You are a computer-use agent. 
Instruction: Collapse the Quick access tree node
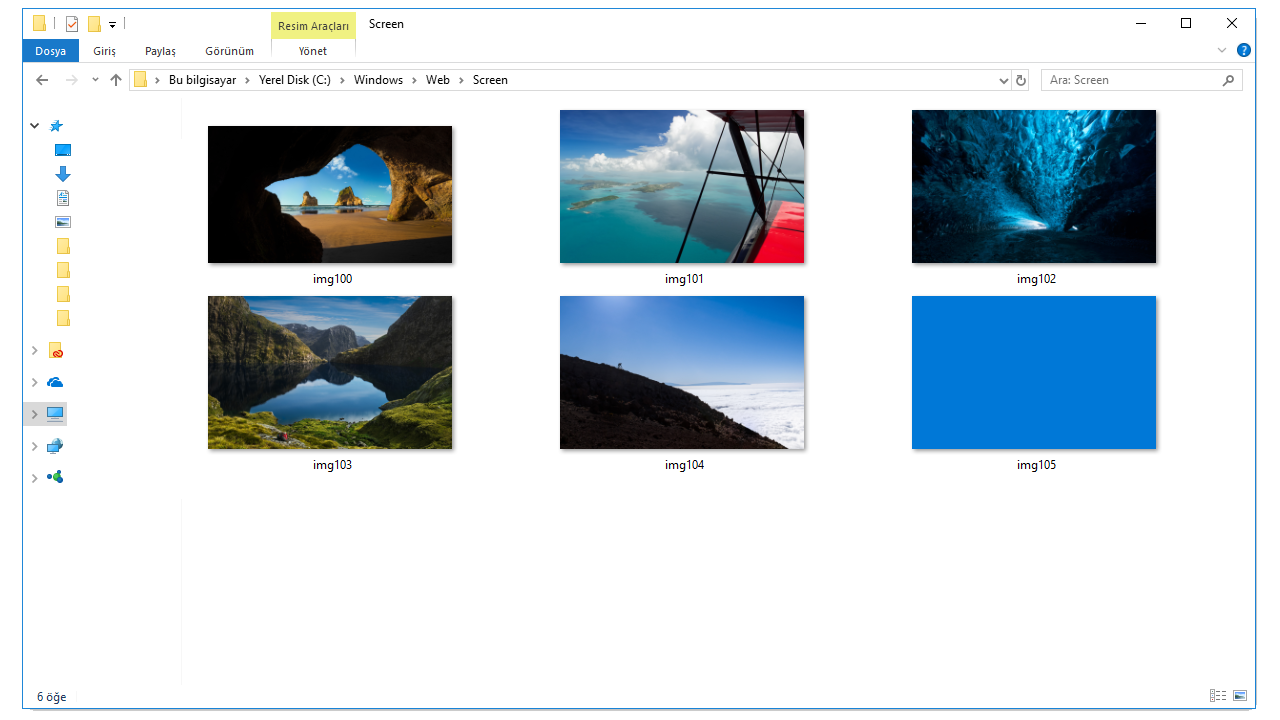[35, 126]
